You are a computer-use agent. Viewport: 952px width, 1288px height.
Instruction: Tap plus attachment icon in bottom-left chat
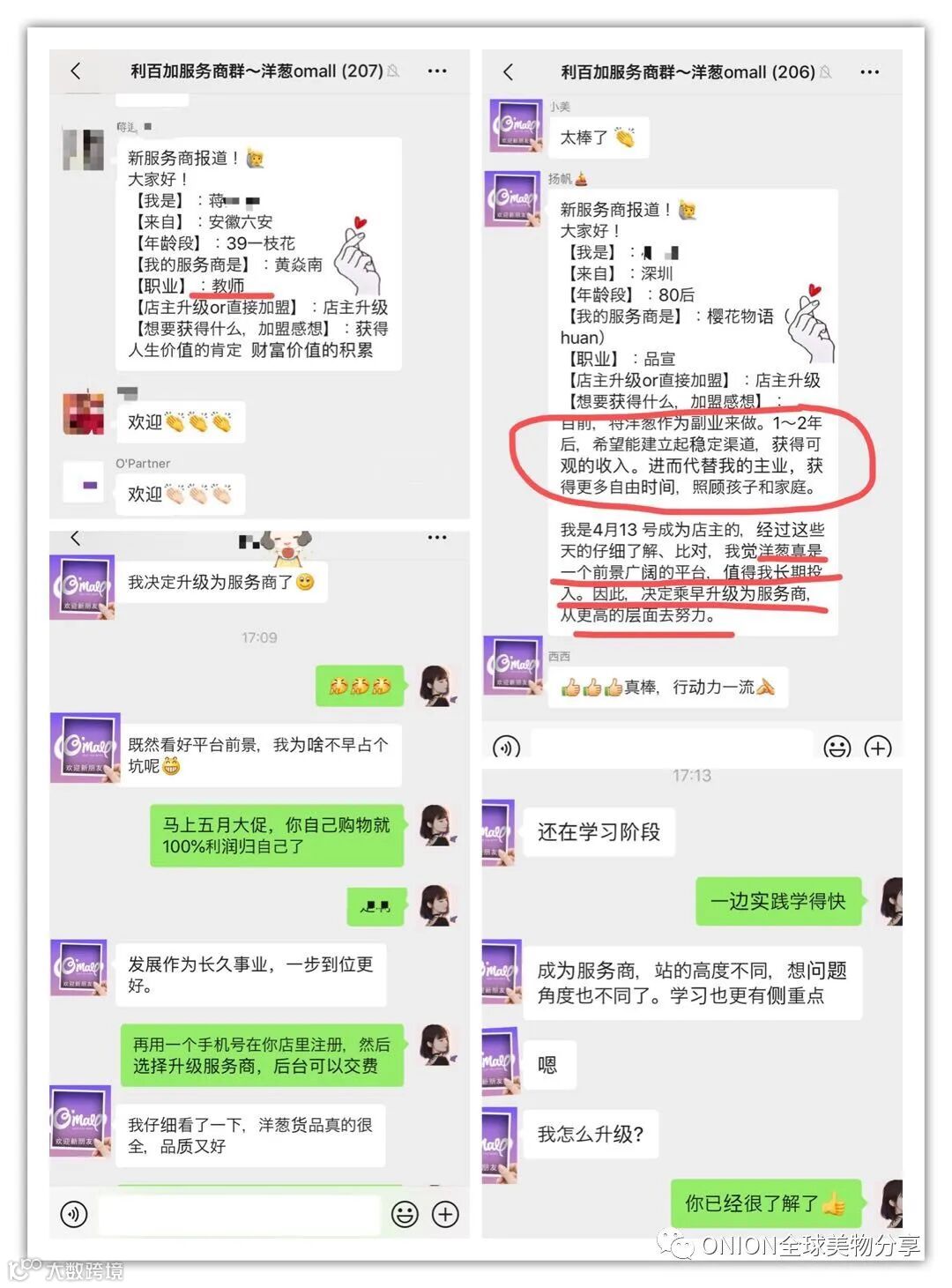click(x=445, y=1214)
